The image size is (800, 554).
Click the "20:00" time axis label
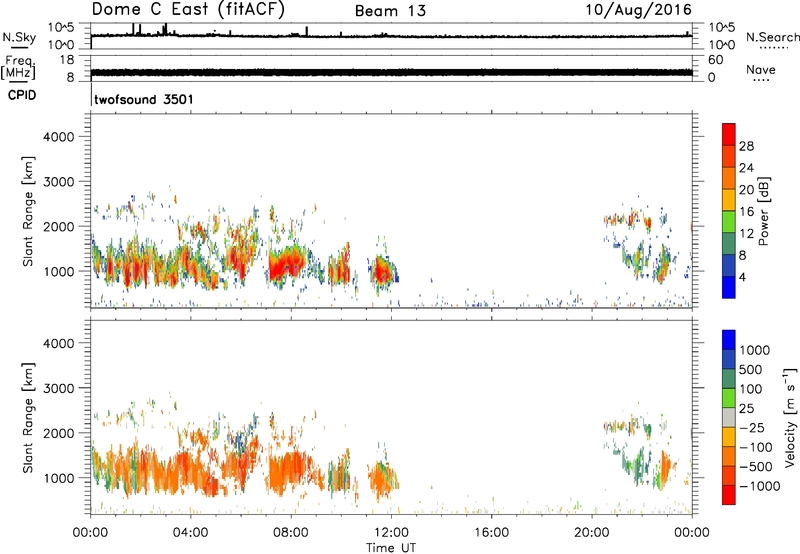[x=592, y=533]
